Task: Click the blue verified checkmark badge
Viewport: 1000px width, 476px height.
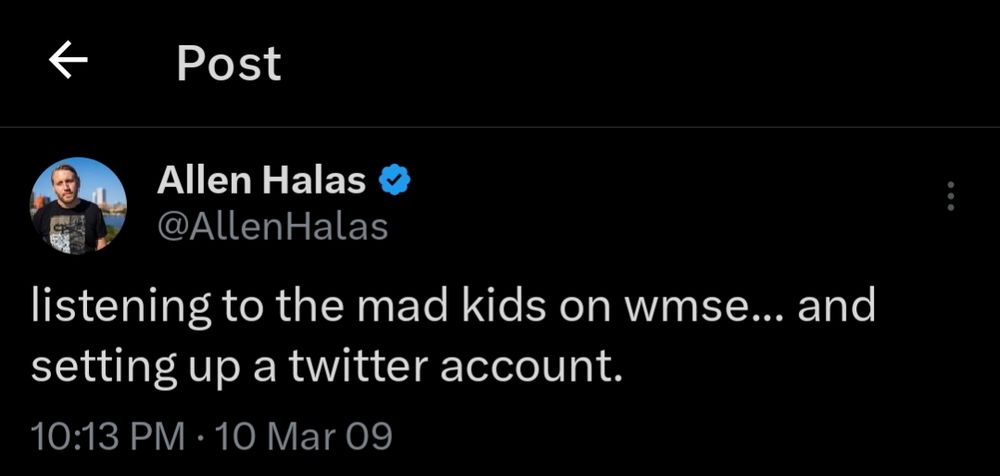Action: coord(397,182)
